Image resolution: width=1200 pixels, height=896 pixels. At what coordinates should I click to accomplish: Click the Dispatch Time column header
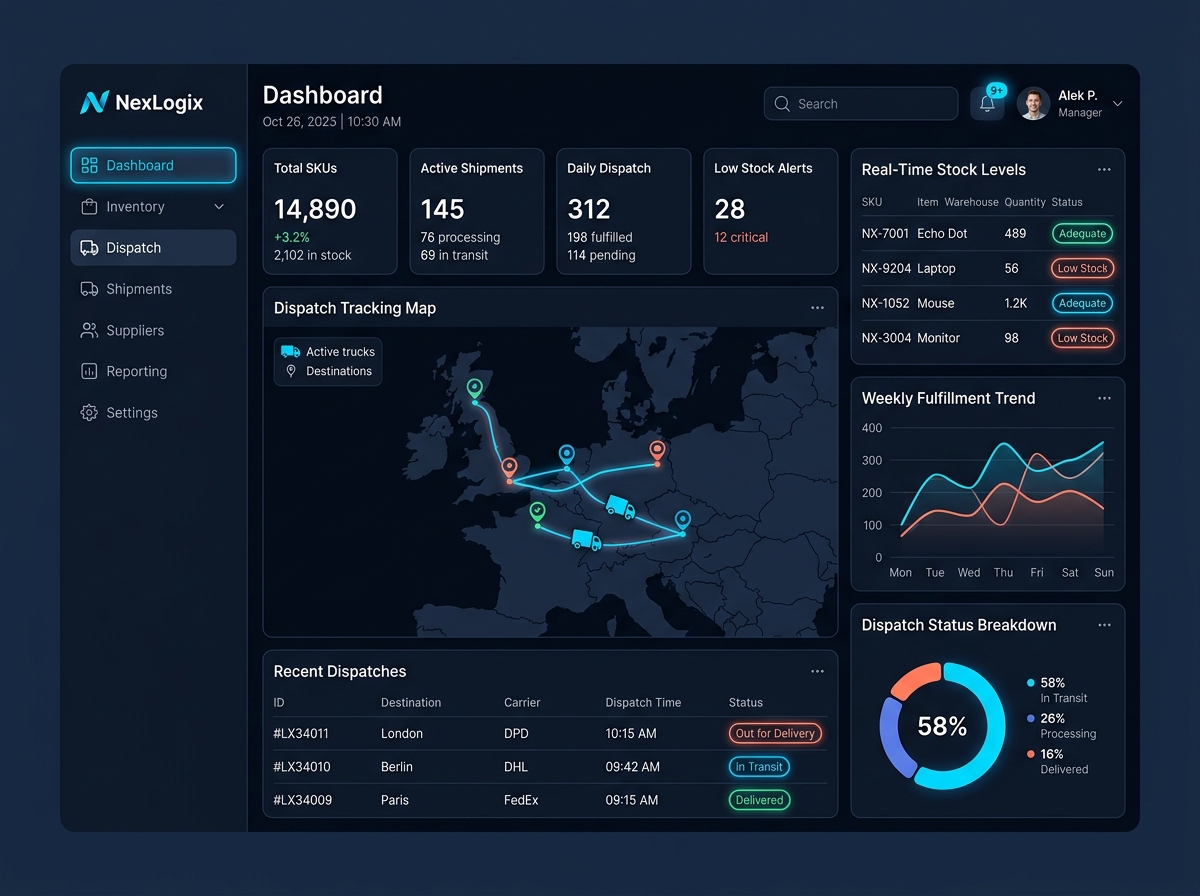pyautogui.click(x=643, y=703)
